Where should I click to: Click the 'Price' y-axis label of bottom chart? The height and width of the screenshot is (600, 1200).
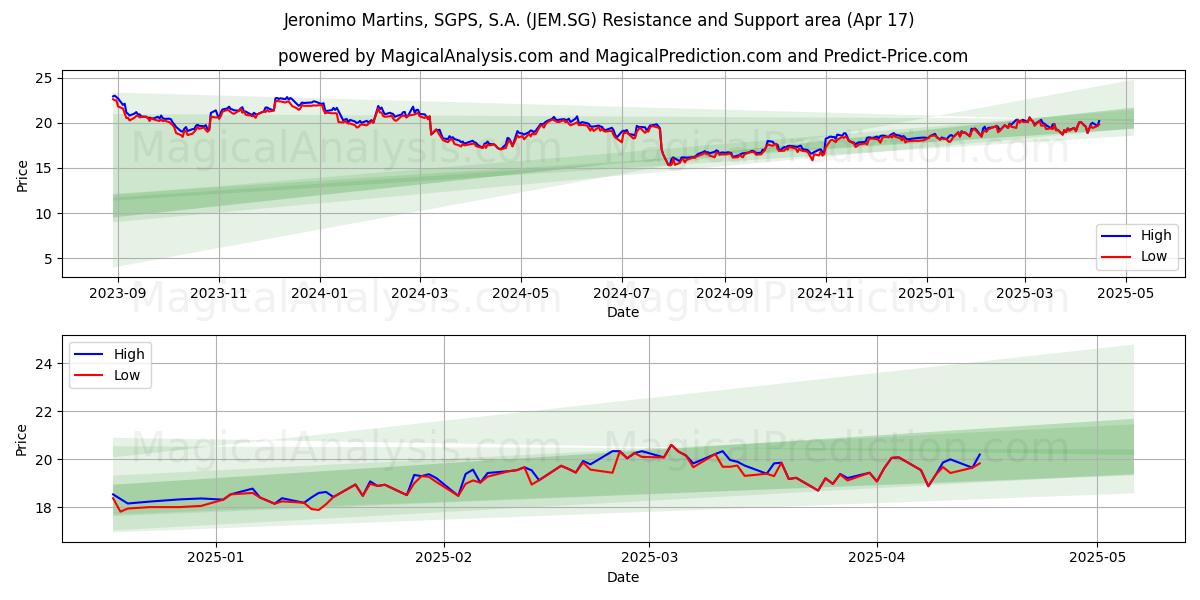[23, 439]
